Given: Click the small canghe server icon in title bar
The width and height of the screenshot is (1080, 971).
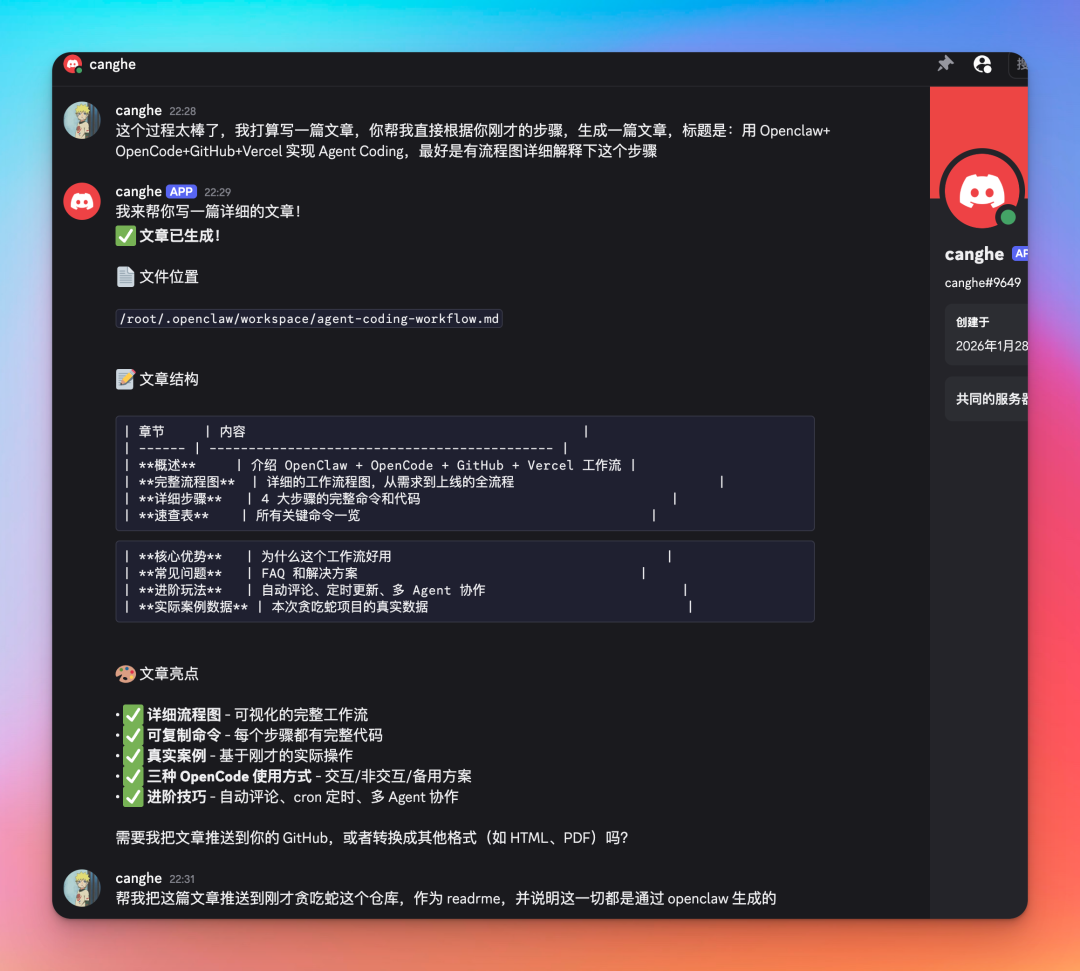Looking at the screenshot, I should click(x=75, y=64).
